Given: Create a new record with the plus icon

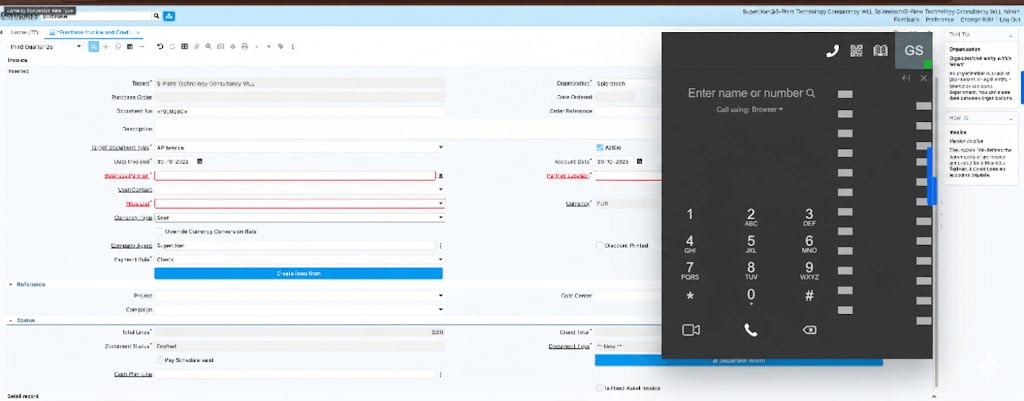Looking at the screenshot, I should [x=106, y=46].
